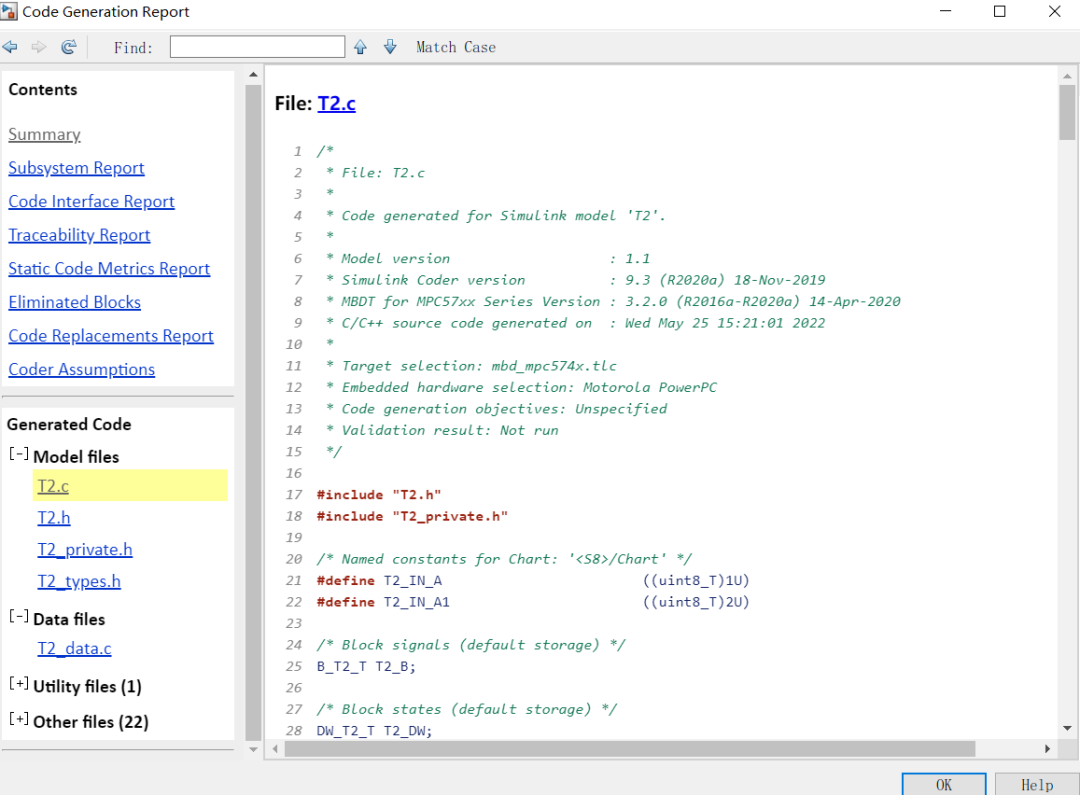Click the code pane horizontal scrollbar thumb
Screen dimensions: 1080x795
[630, 749]
